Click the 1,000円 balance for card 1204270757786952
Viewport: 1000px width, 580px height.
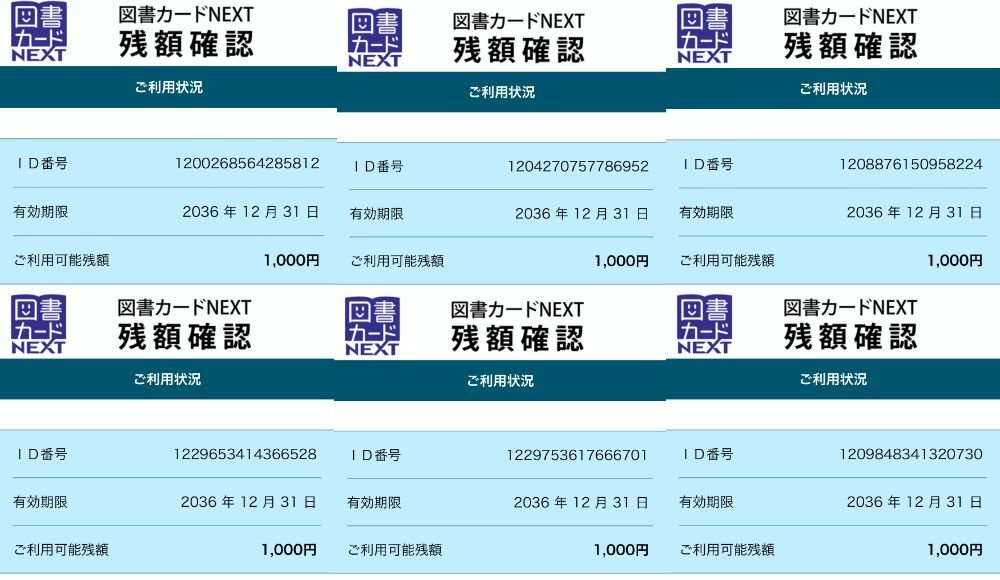click(x=621, y=261)
